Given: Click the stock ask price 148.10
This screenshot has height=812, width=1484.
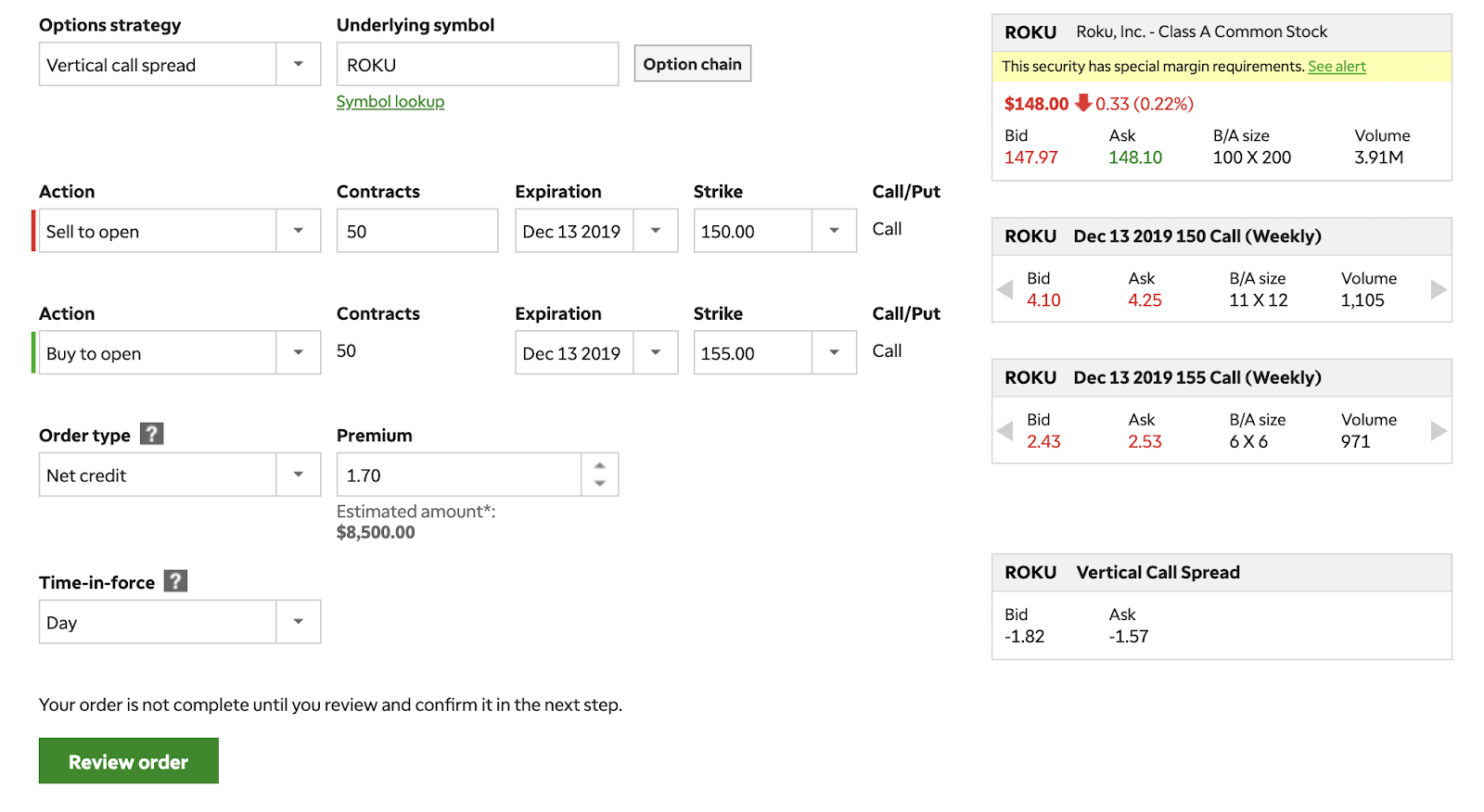Looking at the screenshot, I should (x=1135, y=158).
